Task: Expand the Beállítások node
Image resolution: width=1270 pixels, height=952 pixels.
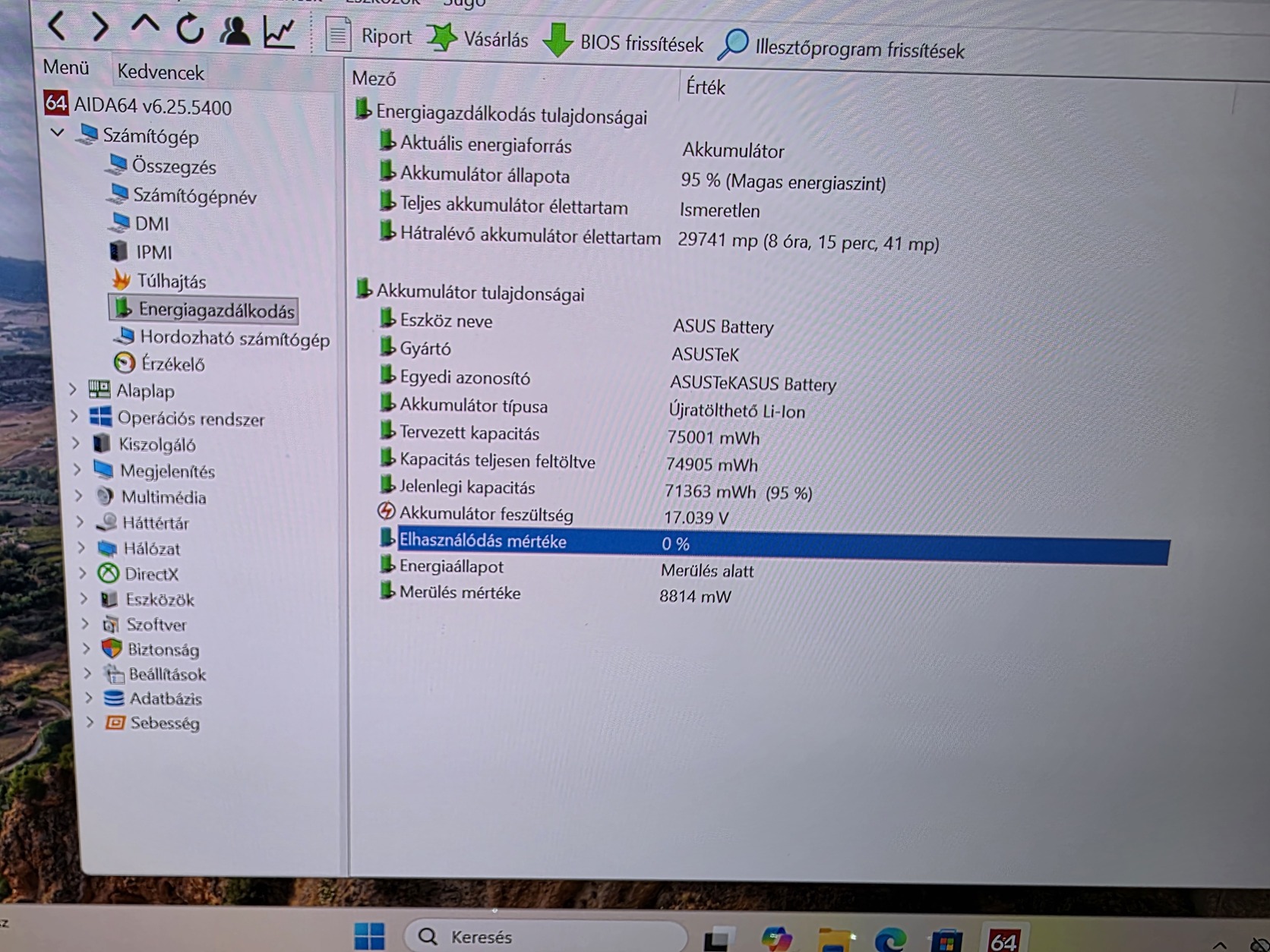Action: (88, 673)
